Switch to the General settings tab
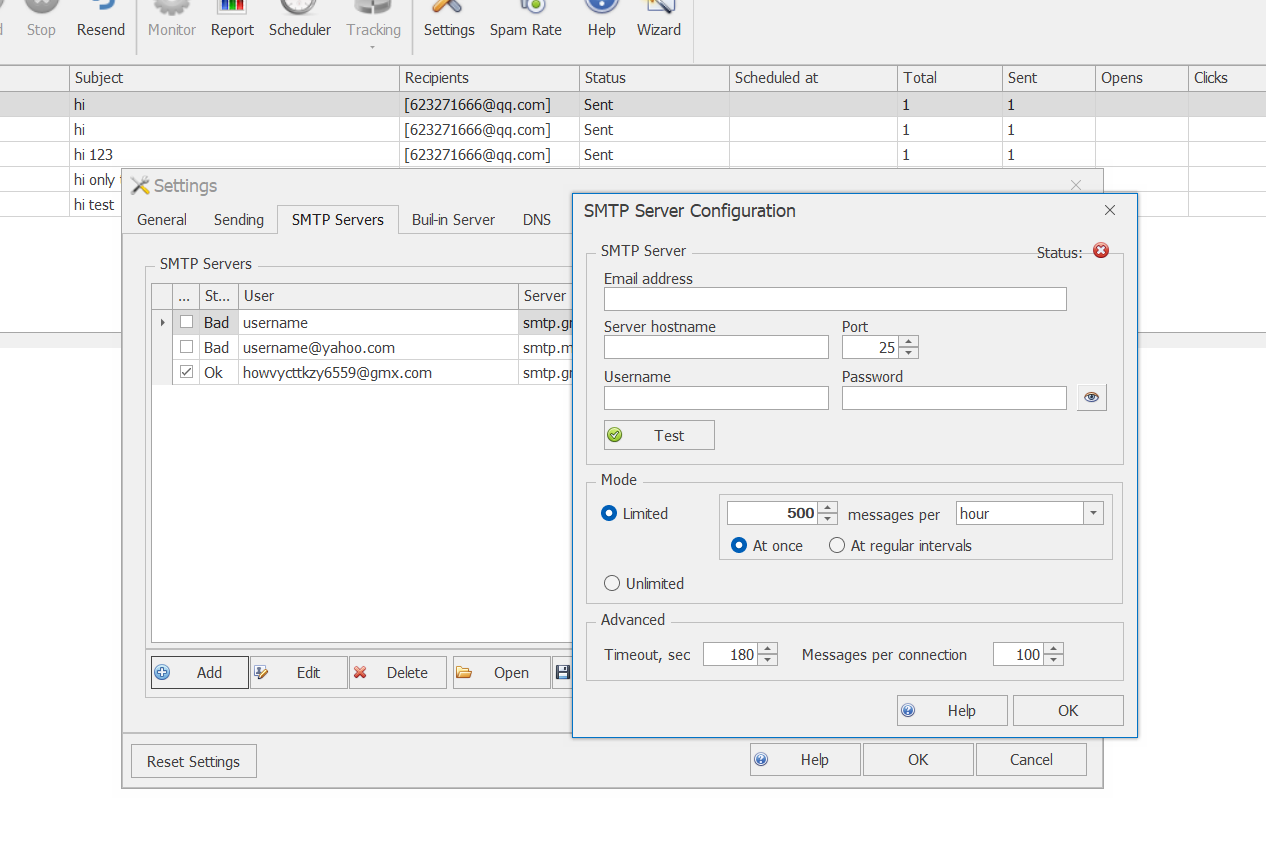This screenshot has height=858, width=1266. point(162,220)
